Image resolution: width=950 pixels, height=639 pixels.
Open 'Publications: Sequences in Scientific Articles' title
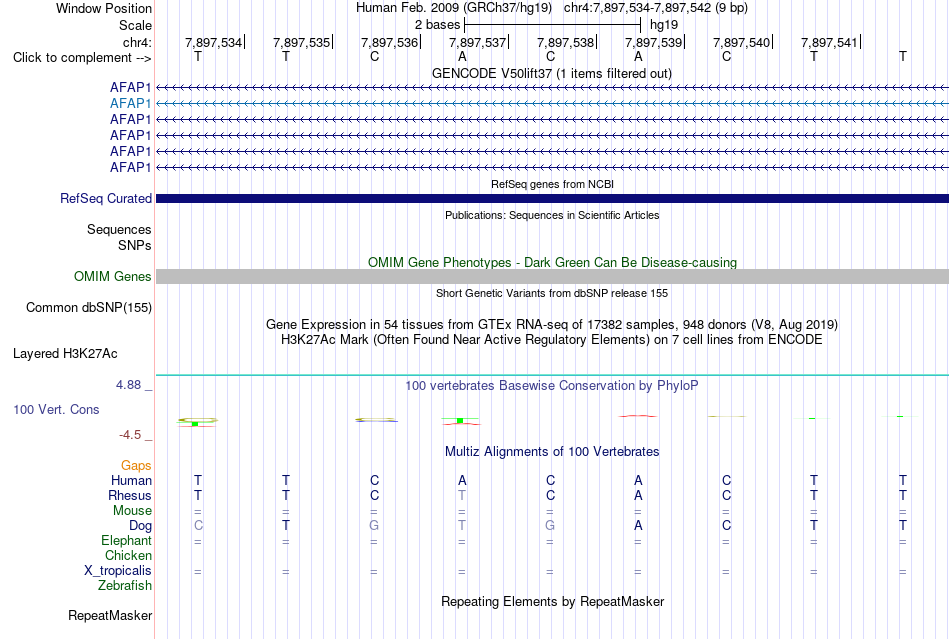click(552, 215)
